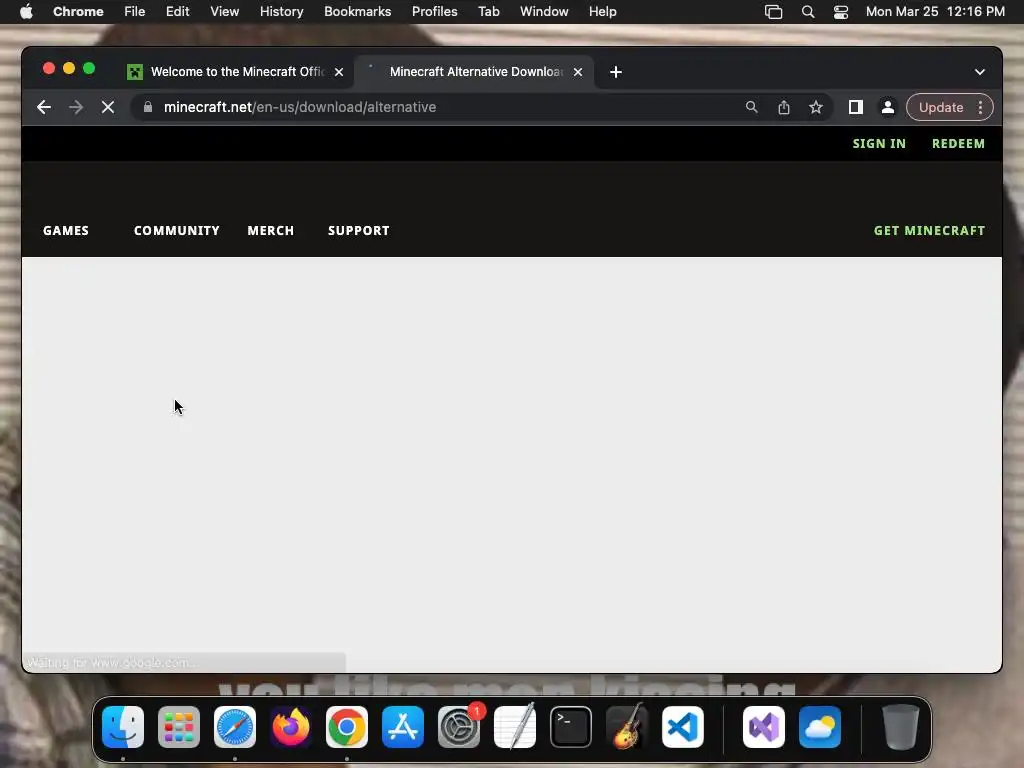Open the Chrome app menu

pos(78,12)
